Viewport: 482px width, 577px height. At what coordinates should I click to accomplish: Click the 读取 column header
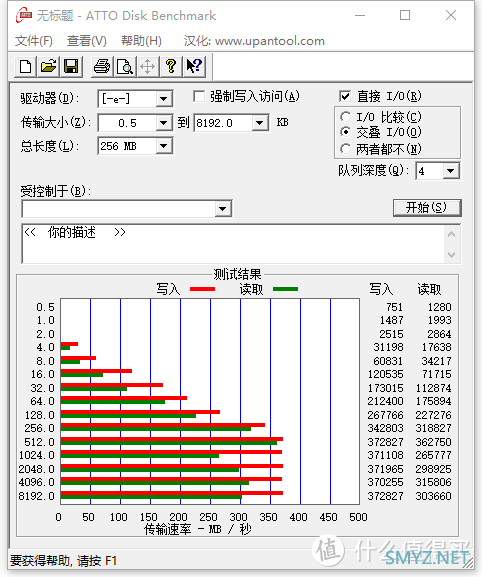coord(429,289)
